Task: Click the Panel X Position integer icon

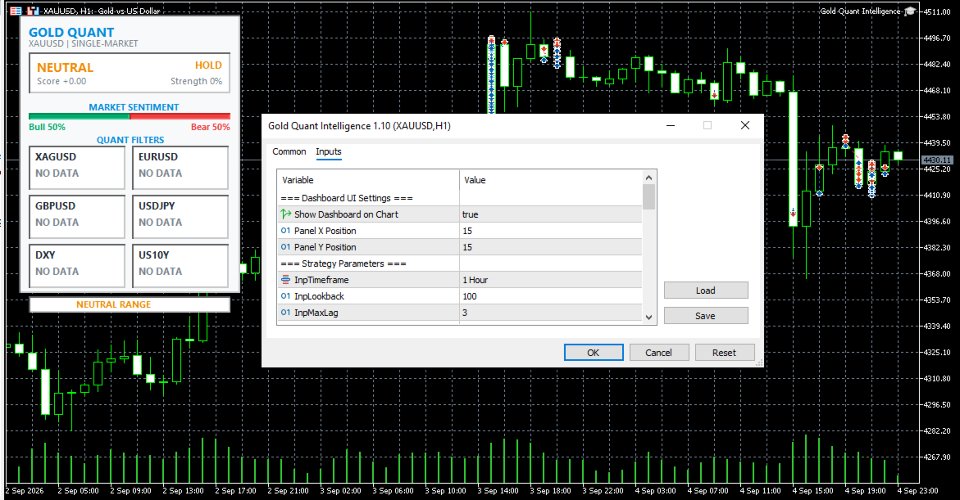Action: [x=285, y=231]
